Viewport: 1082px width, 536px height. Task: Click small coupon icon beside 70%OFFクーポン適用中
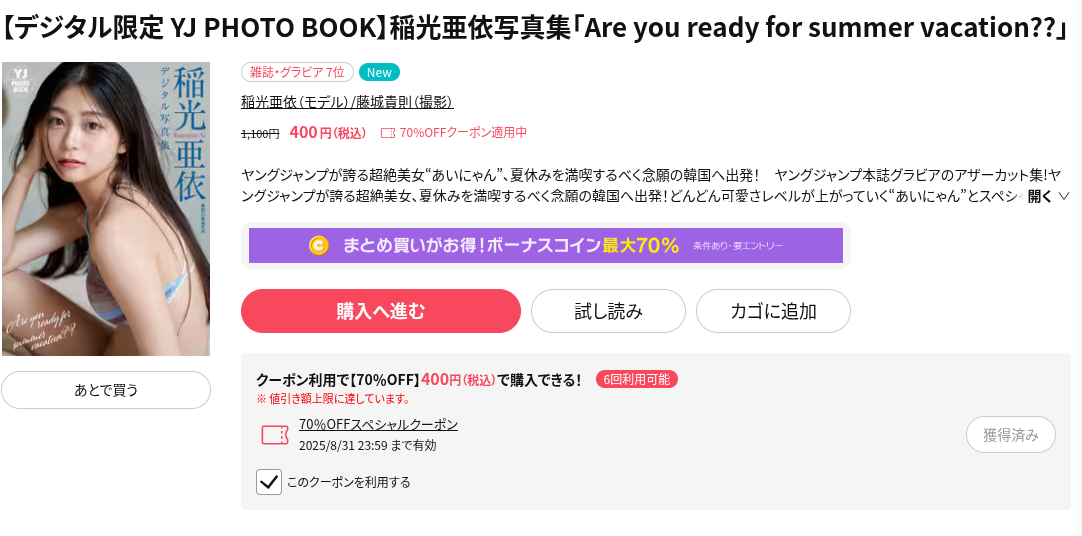(388, 132)
